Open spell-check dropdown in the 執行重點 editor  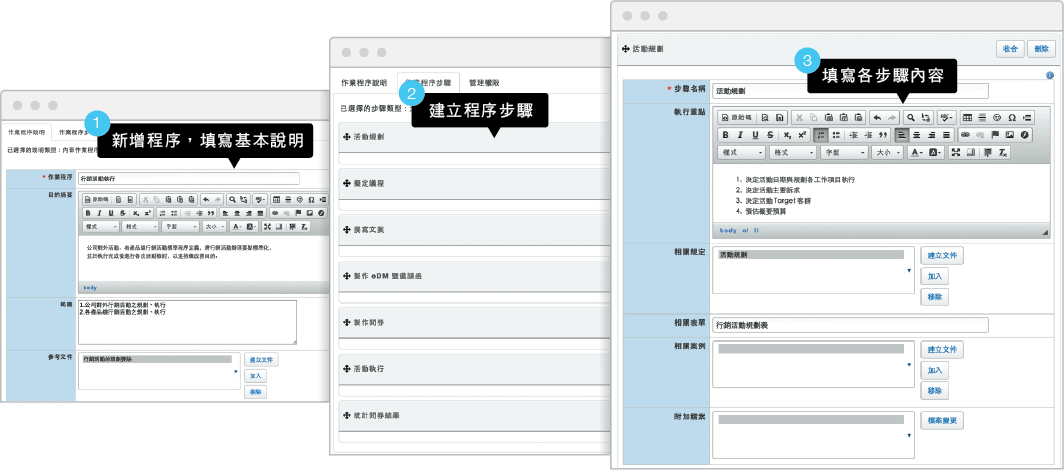point(947,117)
